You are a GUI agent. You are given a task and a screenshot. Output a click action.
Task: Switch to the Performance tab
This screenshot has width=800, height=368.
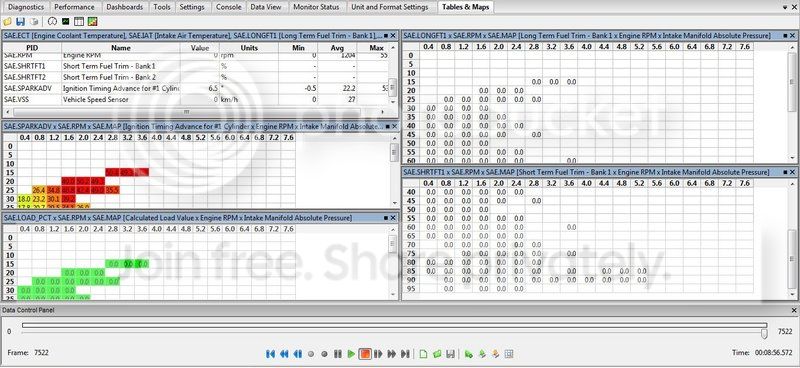tap(74, 7)
